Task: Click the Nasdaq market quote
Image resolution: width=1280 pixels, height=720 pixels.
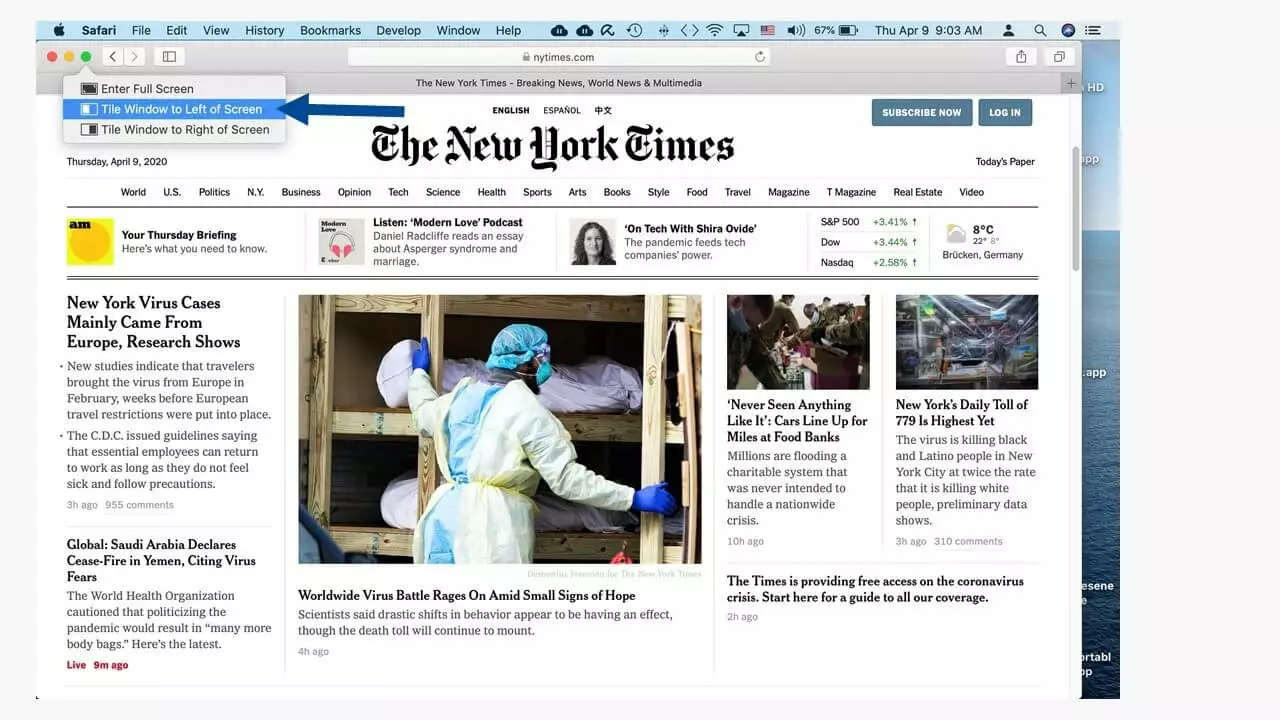Action: click(869, 262)
